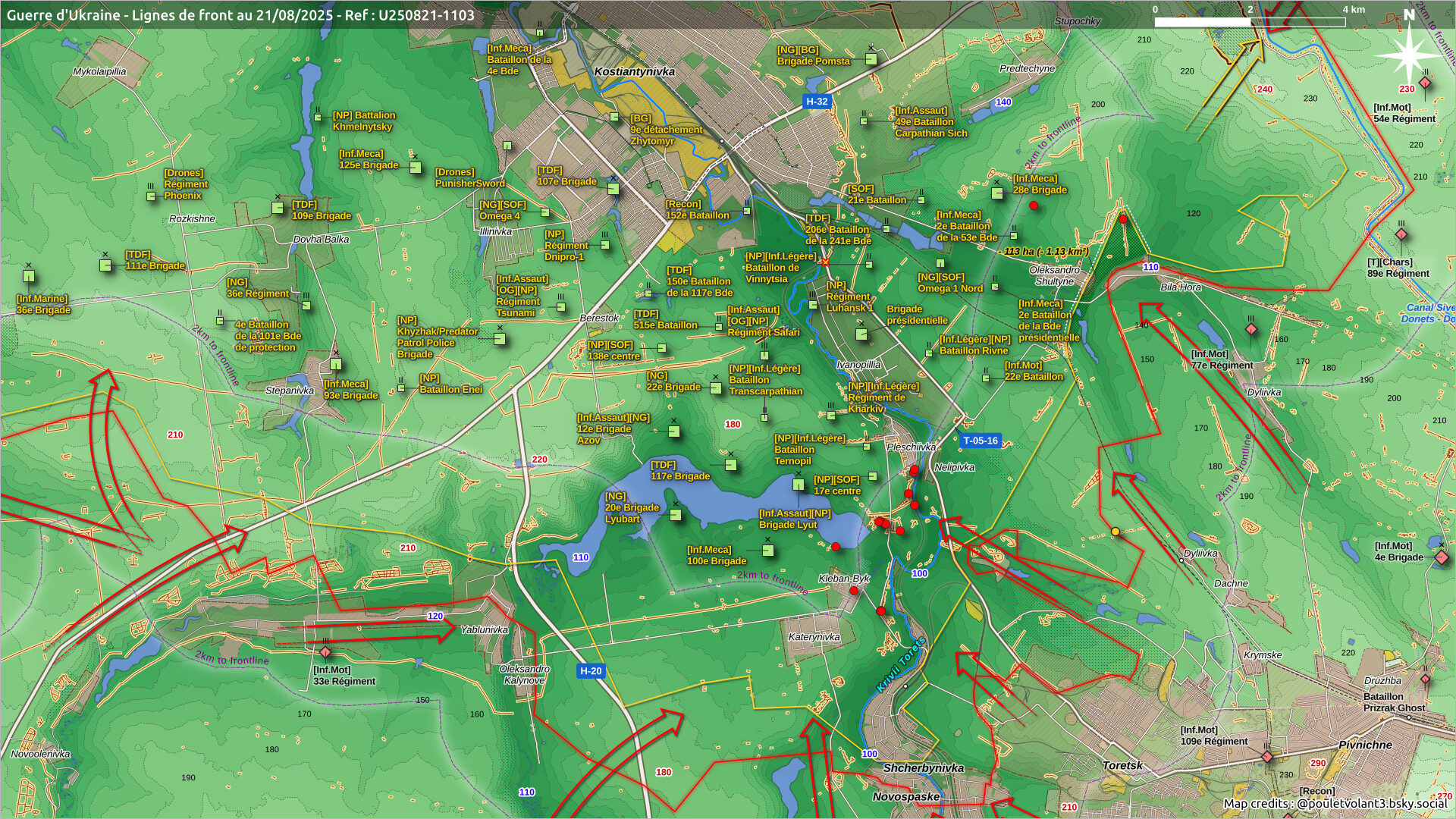The height and width of the screenshot is (819, 1456).
Task: Click the Brigade Pomsta green unit marker
Action: click(871, 59)
